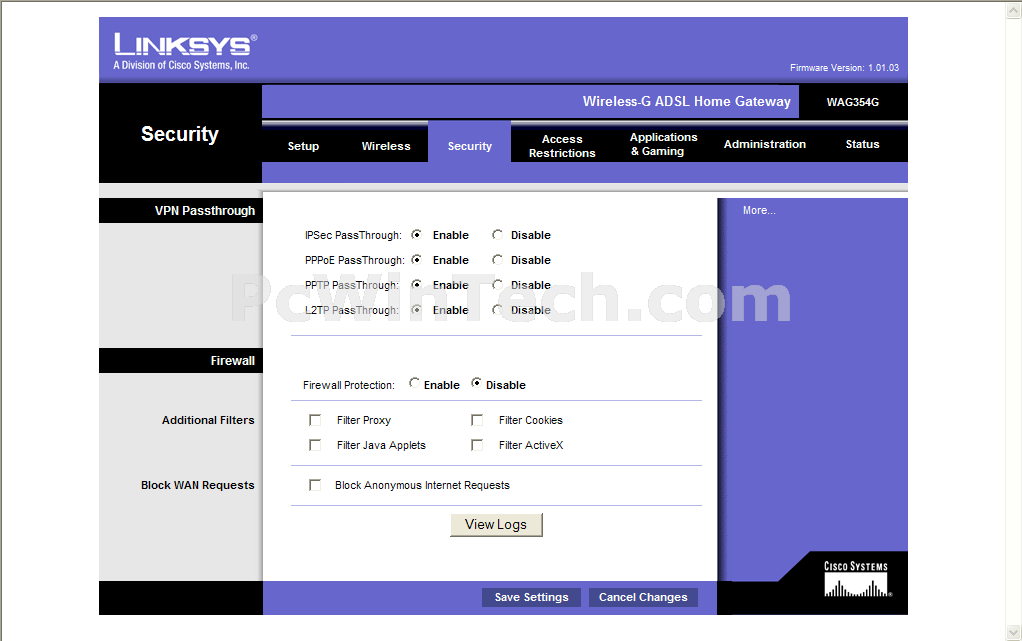Click the Firewall Protection: label
The image size is (1022, 641).
[349, 385]
